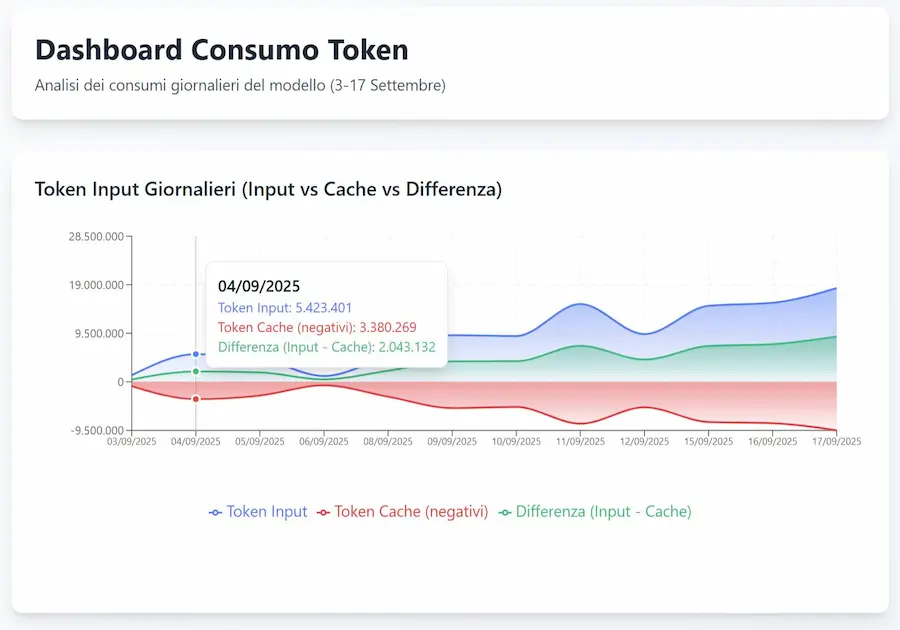Toggle Differenza (Input - Cache) legend label
Screen dimensions: 900x630
click(603, 511)
